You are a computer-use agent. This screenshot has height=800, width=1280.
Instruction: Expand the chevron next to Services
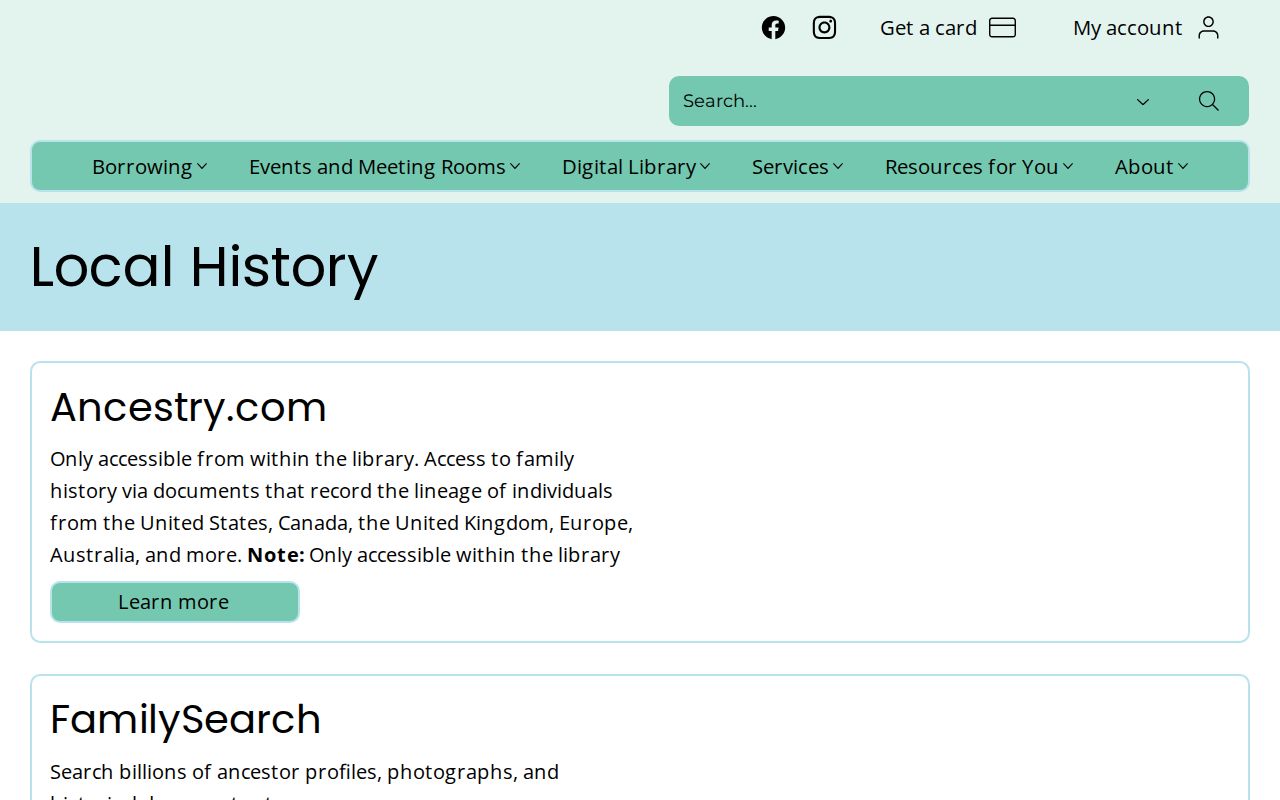tap(838, 167)
